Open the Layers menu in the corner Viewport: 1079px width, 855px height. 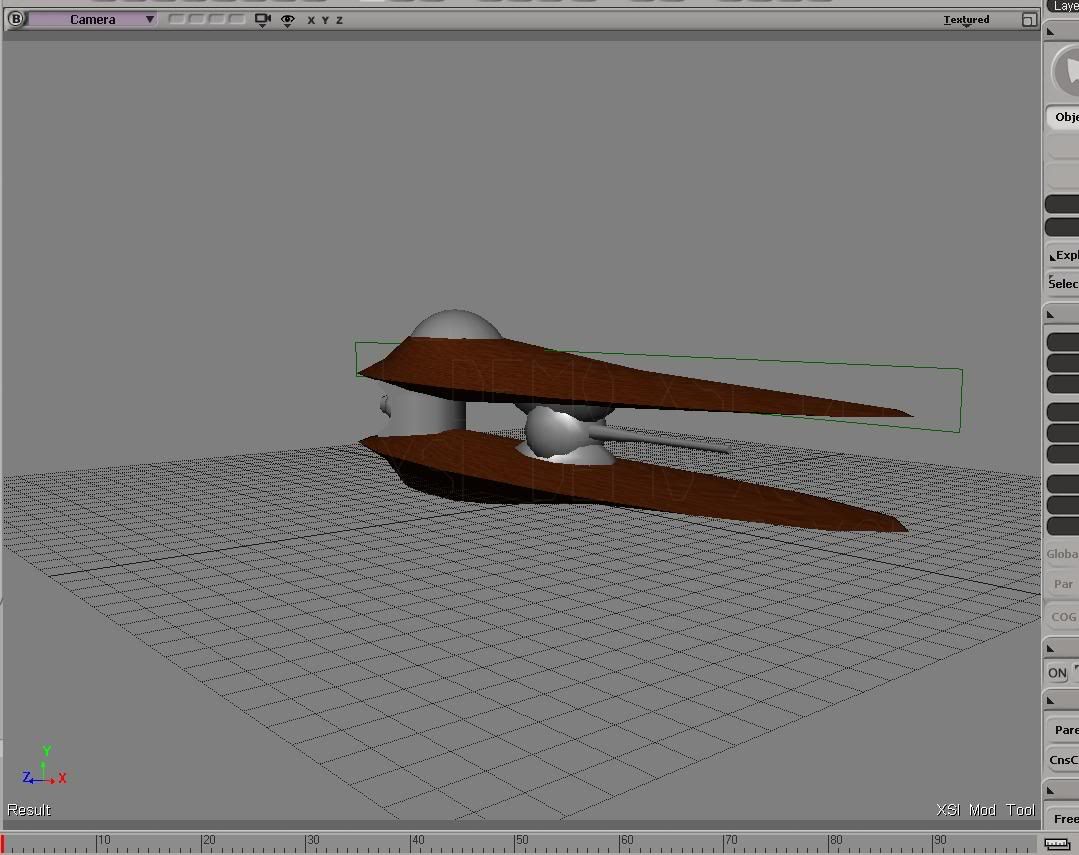[1065, 6]
